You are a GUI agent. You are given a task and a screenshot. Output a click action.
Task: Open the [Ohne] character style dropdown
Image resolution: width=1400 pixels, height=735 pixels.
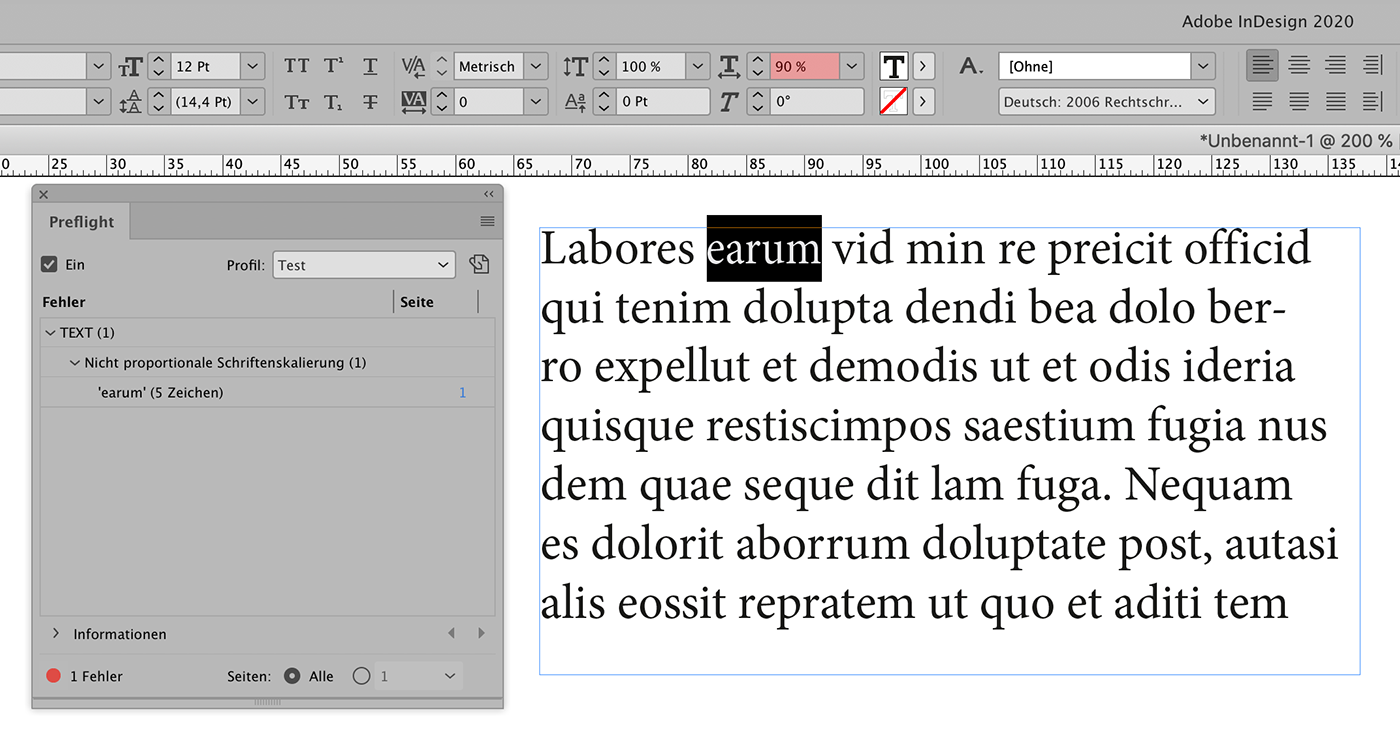1203,67
